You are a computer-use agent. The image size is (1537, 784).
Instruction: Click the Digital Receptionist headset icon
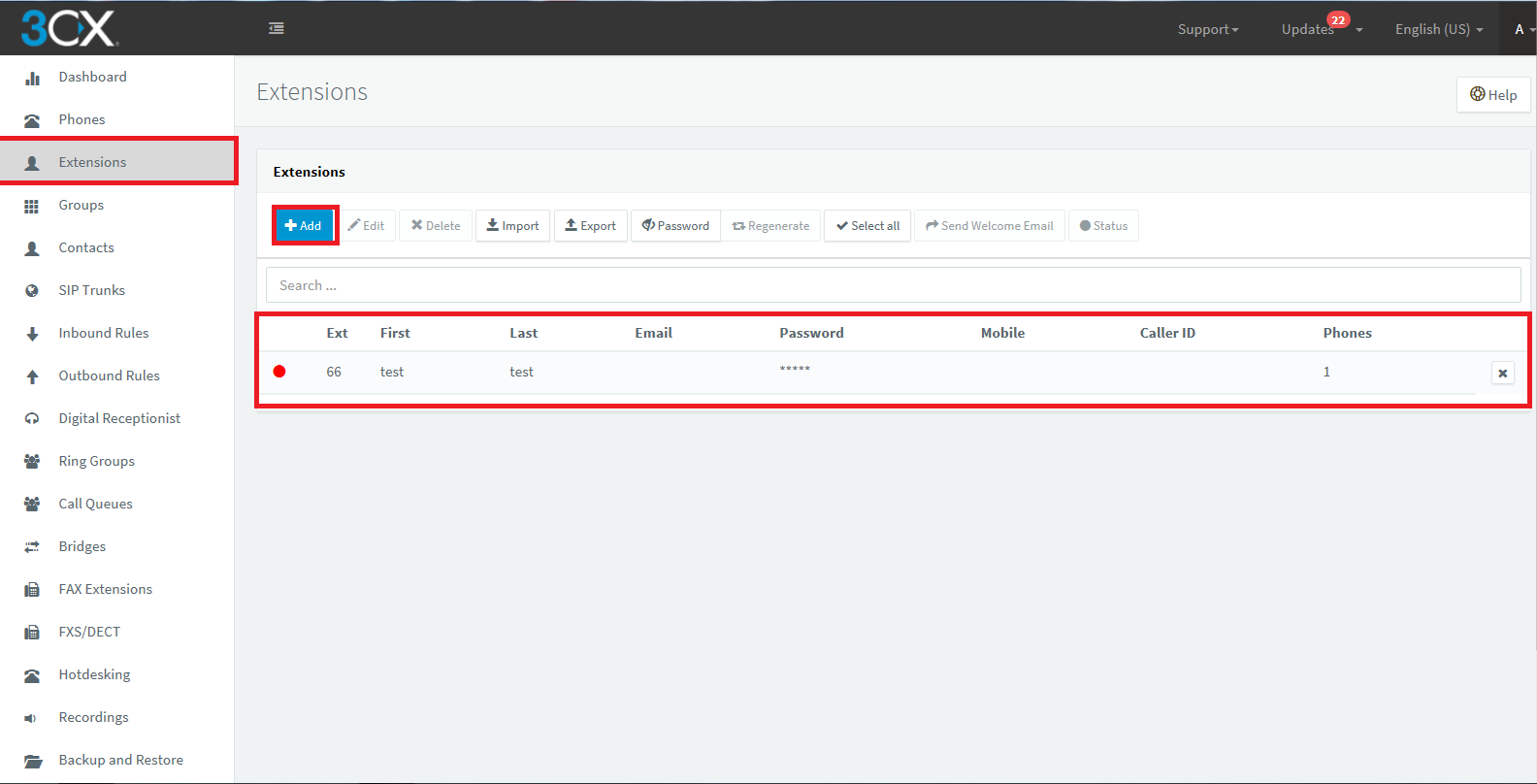point(32,419)
